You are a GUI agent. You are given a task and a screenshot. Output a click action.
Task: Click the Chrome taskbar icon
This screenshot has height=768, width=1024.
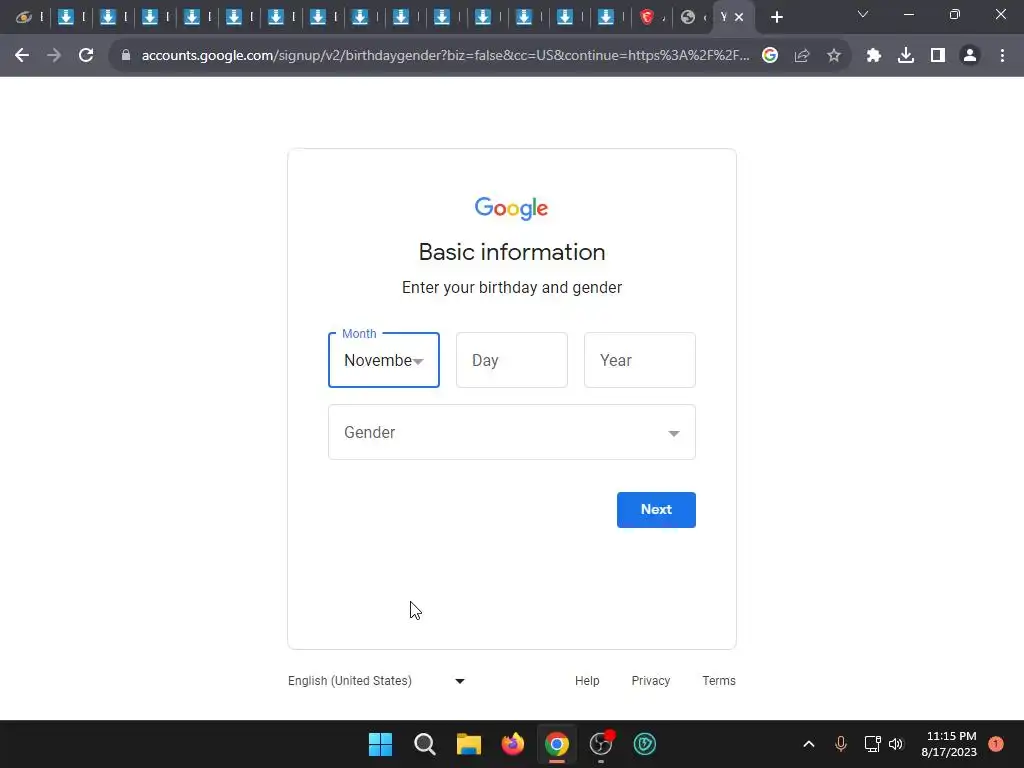pos(556,744)
